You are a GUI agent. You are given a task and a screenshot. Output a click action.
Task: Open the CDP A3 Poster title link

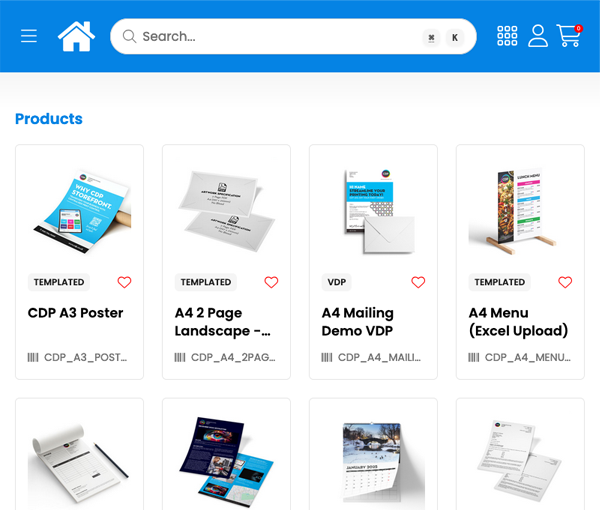(x=76, y=313)
